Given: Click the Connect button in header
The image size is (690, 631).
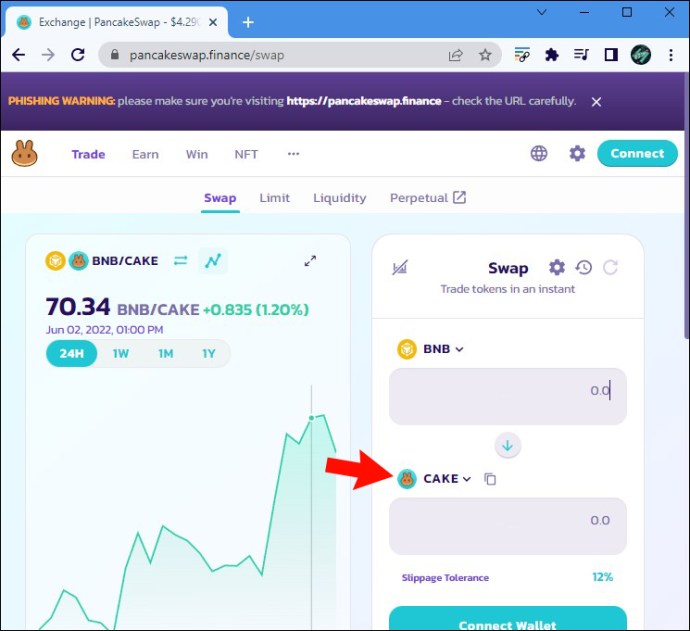Looking at the screenshot, I should point(637,154).
